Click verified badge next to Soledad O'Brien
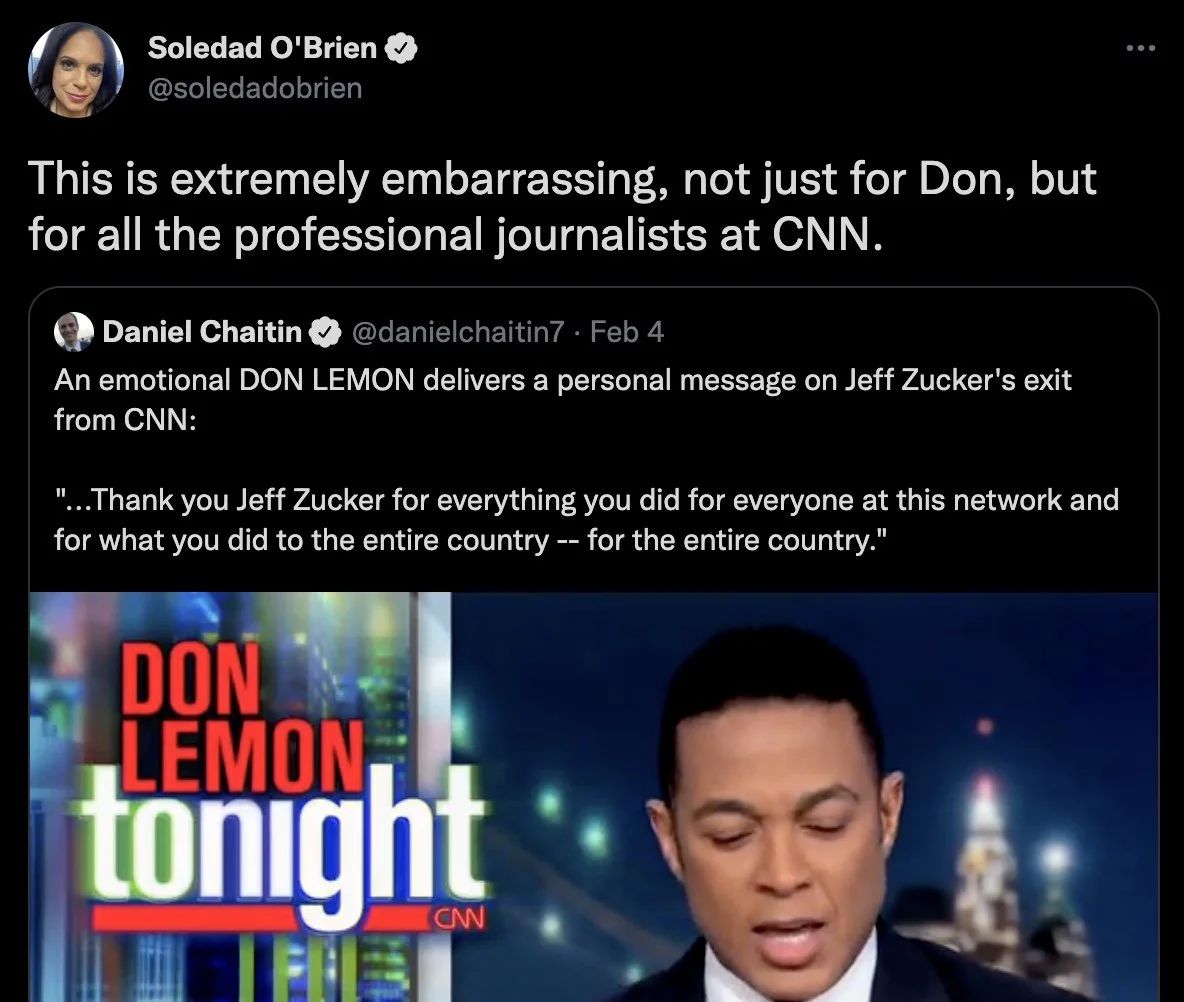Screen dimensions: 1184x1002 click(x=401, y=48)
